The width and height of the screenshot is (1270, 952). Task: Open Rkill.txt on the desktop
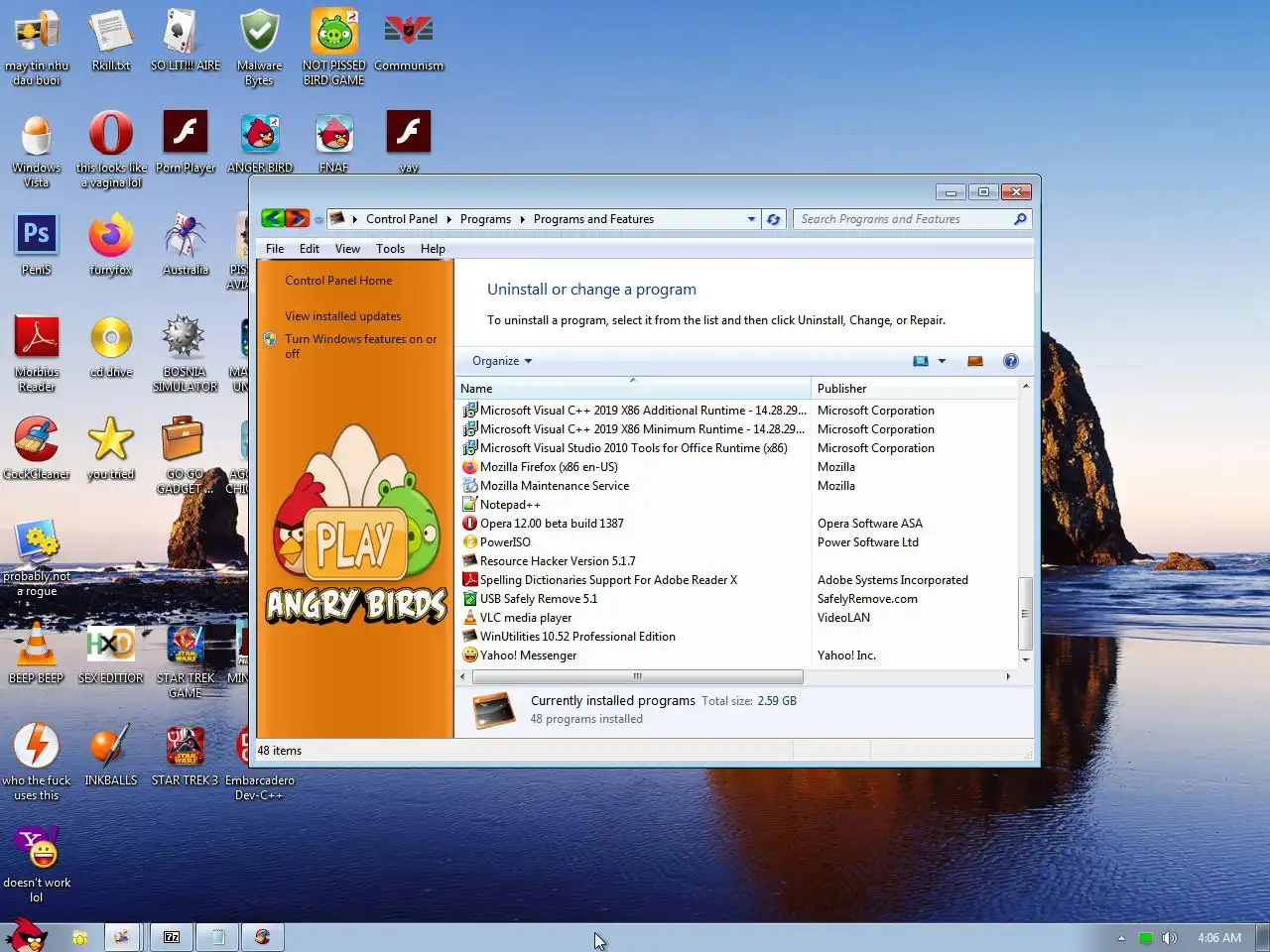pos(111,40)
